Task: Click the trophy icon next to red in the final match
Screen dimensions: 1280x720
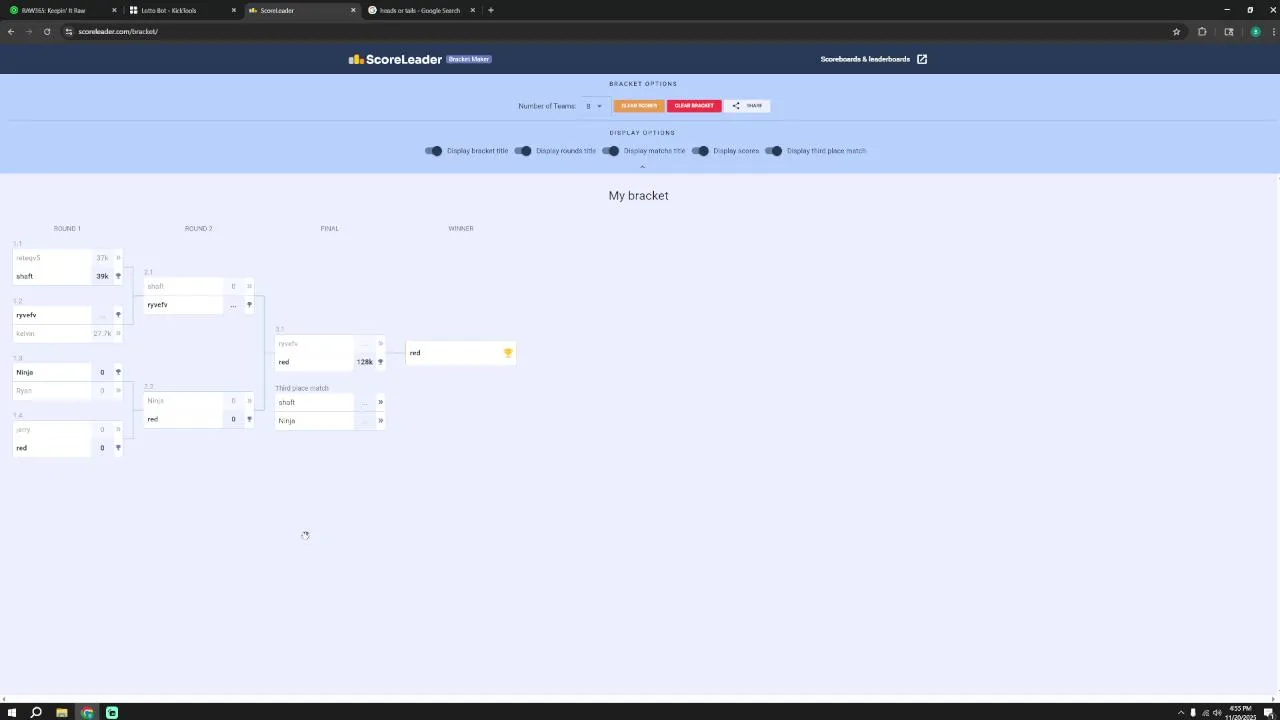Action: [x=380, y=362]
